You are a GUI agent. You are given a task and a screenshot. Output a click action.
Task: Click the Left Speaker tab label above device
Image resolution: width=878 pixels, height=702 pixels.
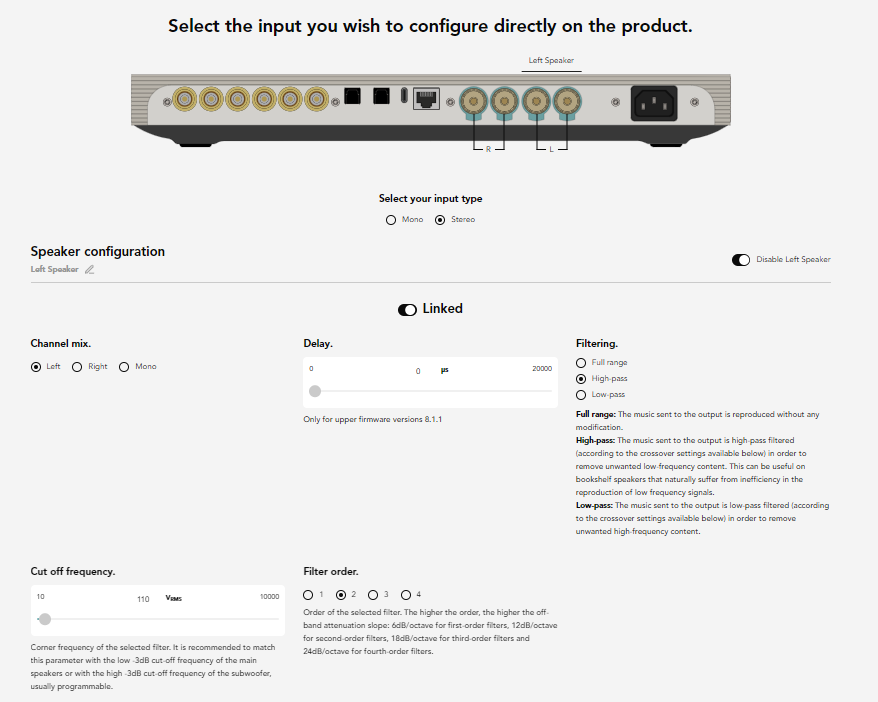[x=551, y=61]
